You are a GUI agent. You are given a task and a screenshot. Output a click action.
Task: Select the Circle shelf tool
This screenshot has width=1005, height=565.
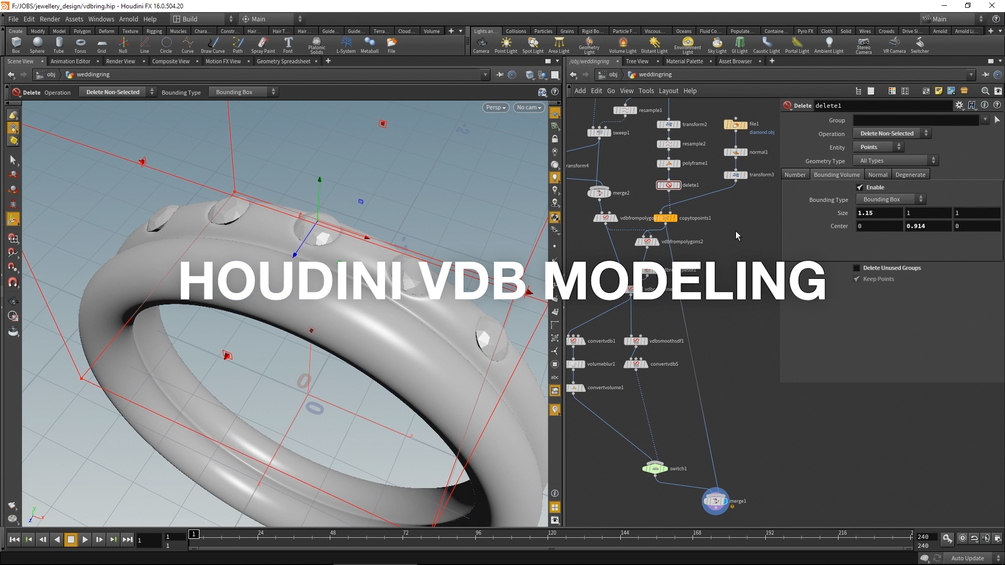tap(166, 45)
